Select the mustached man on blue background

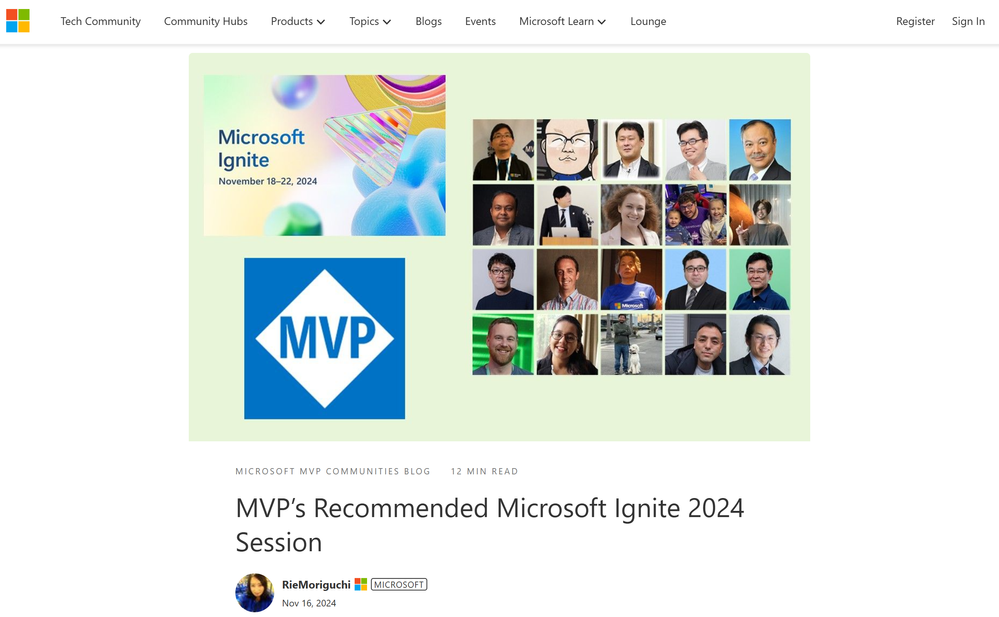tap(760, 150)
